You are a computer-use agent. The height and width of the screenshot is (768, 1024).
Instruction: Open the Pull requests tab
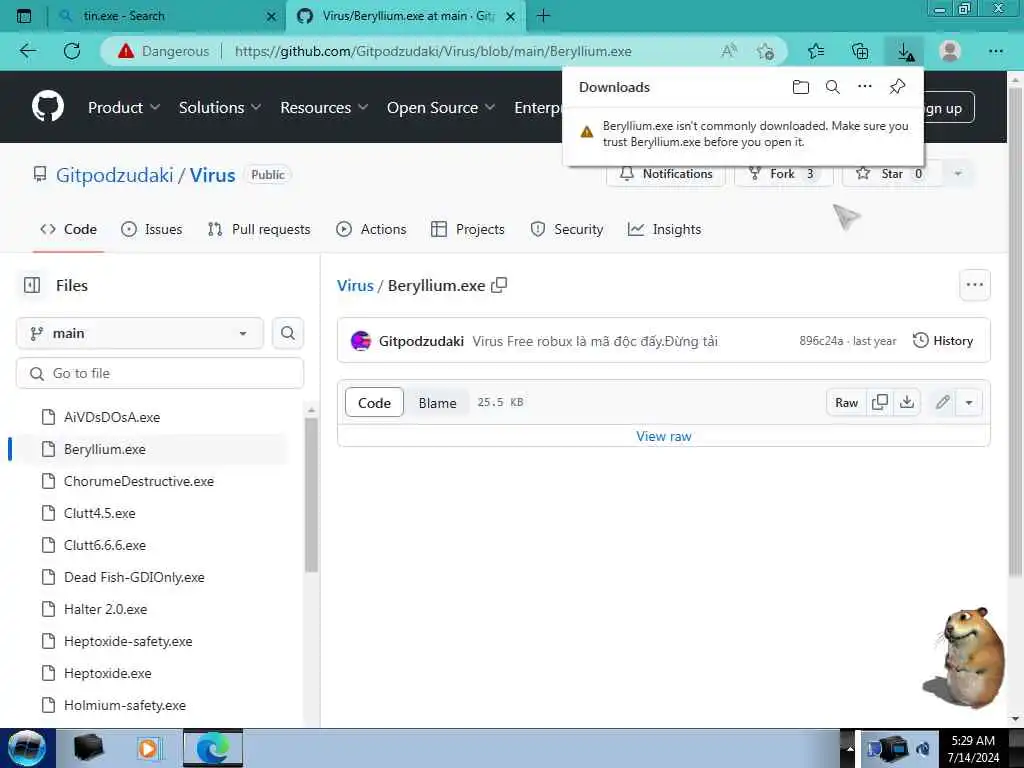point(259,229)
